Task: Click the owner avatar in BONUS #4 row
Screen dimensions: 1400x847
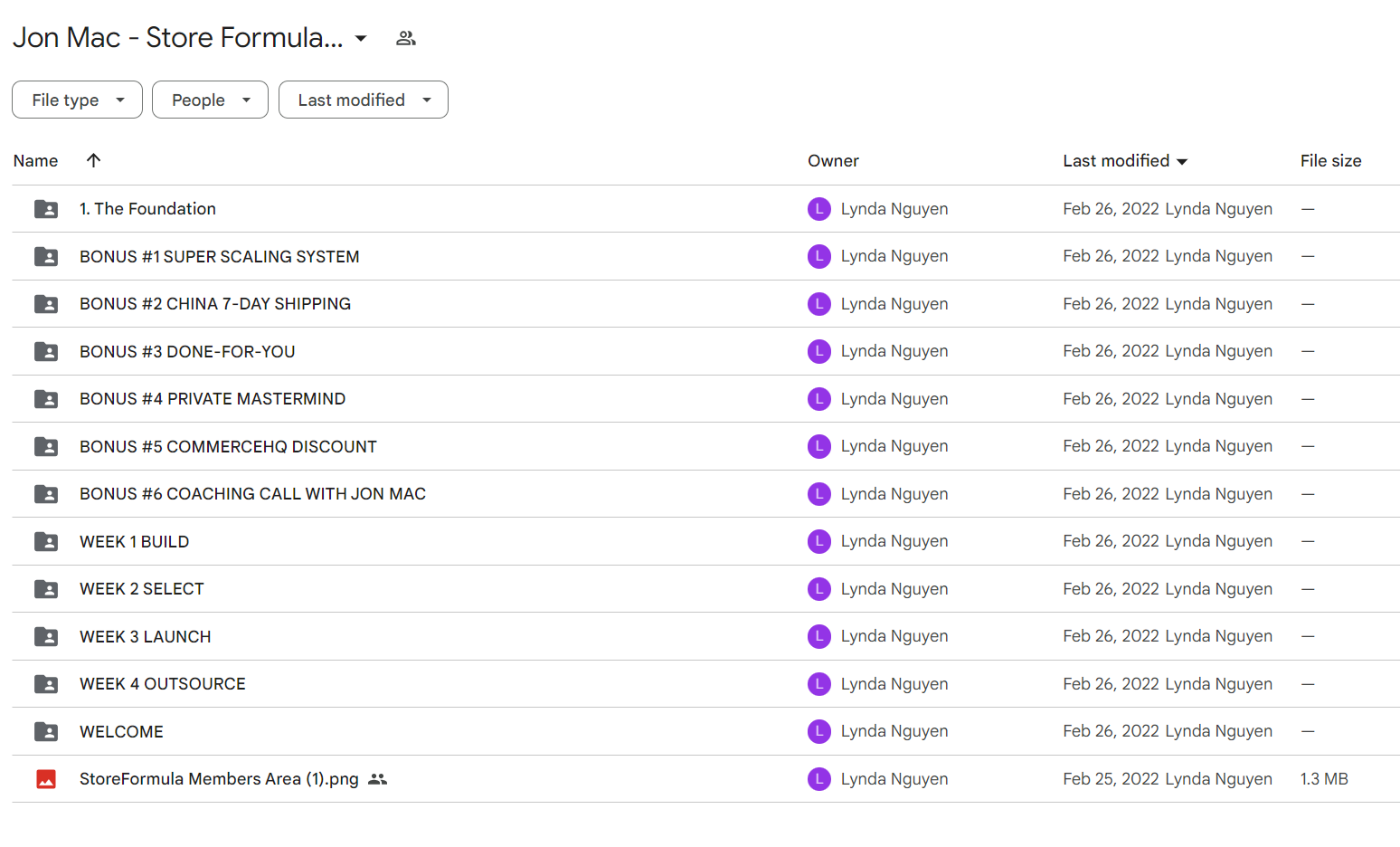Action: 819,399
